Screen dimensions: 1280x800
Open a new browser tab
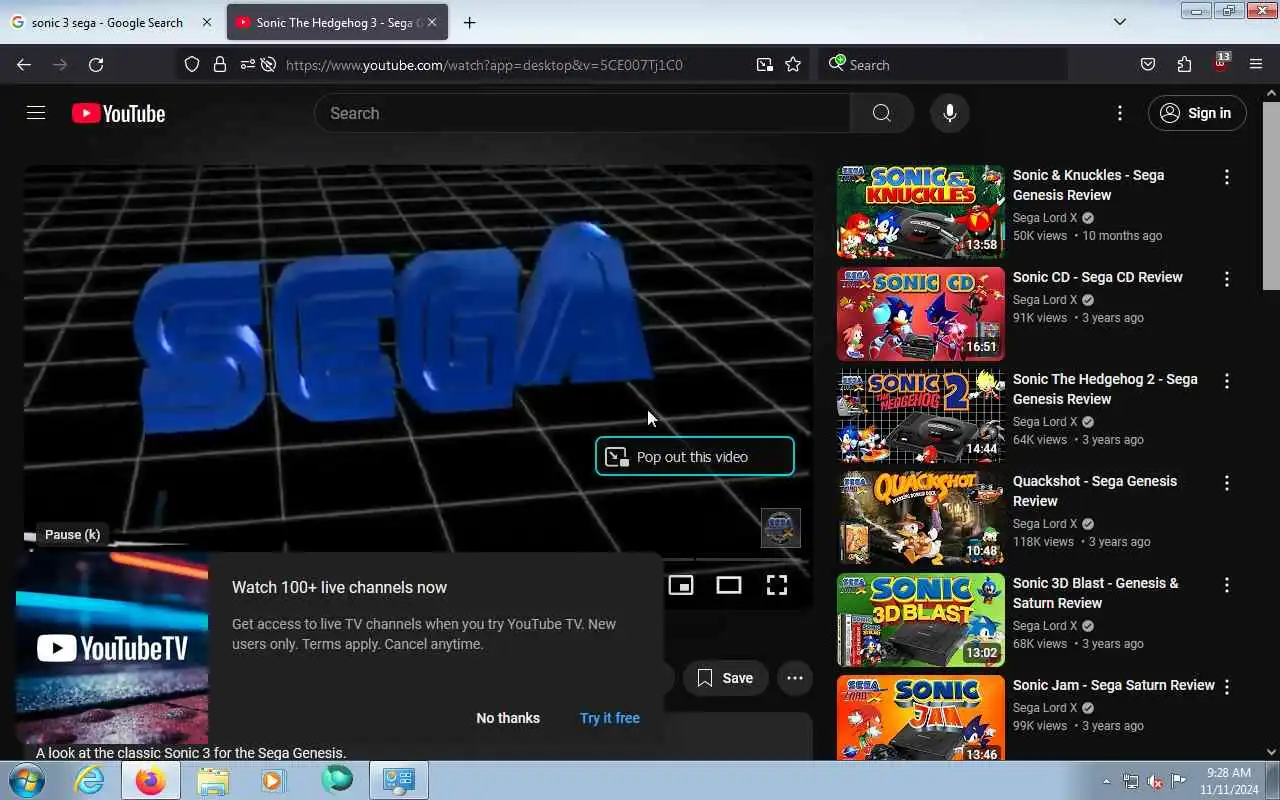469,22
